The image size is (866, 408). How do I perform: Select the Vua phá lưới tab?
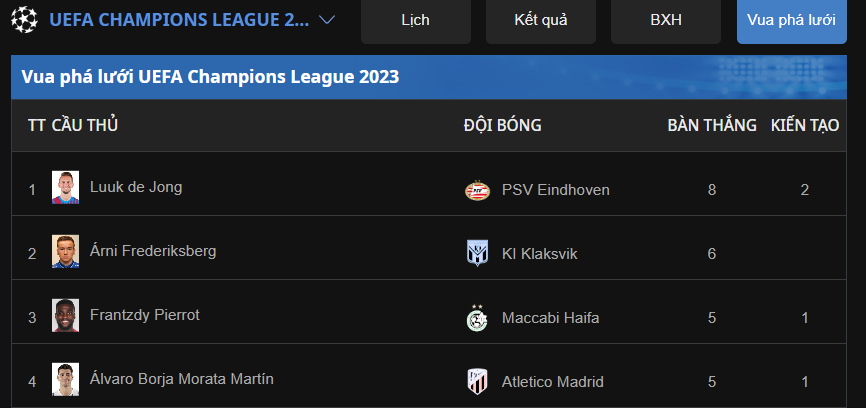pos(791,20)
